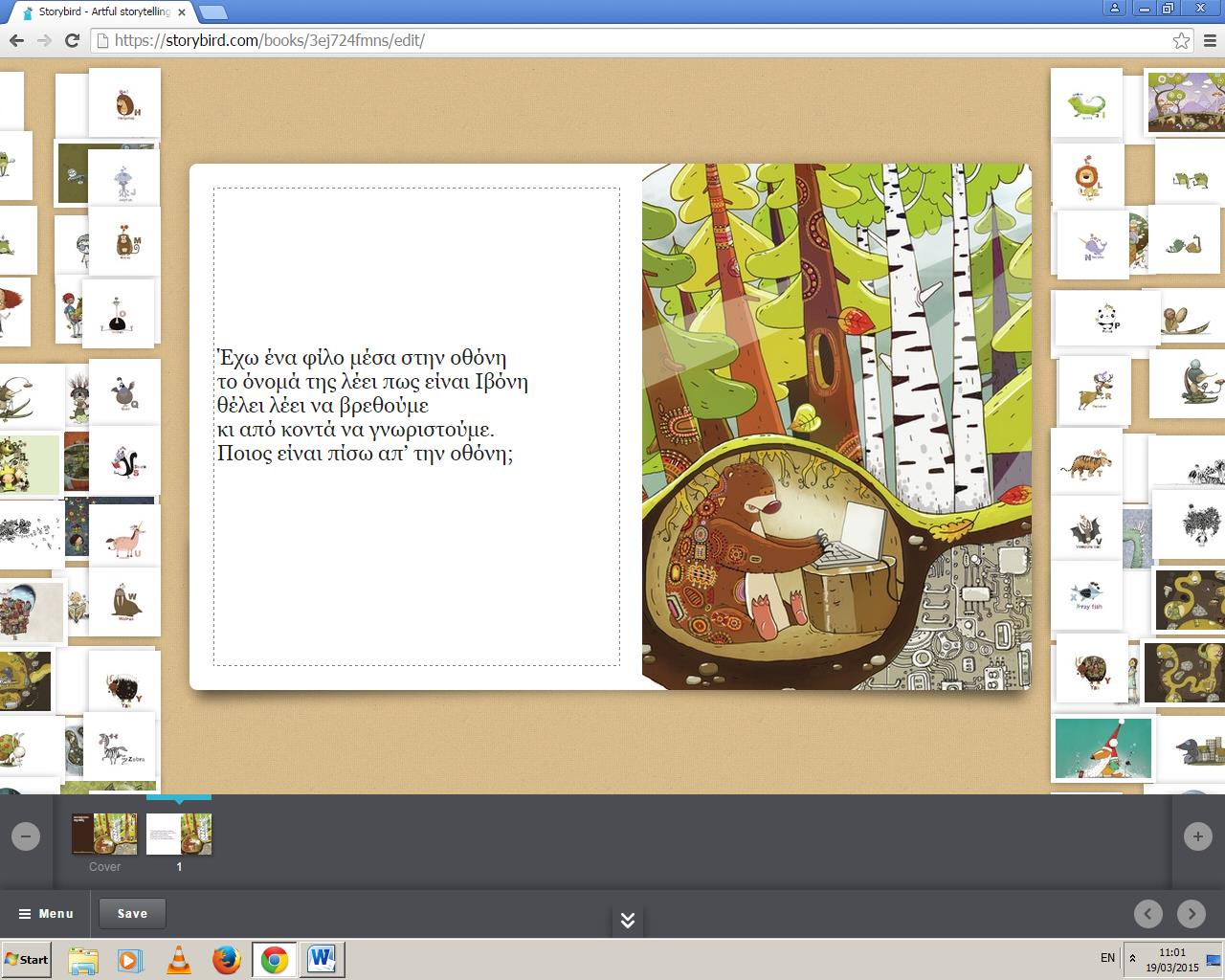Open Windows Explorer from taskbar
The height and width of the screenshot is (980, 1225).
(x=83, y=959)
